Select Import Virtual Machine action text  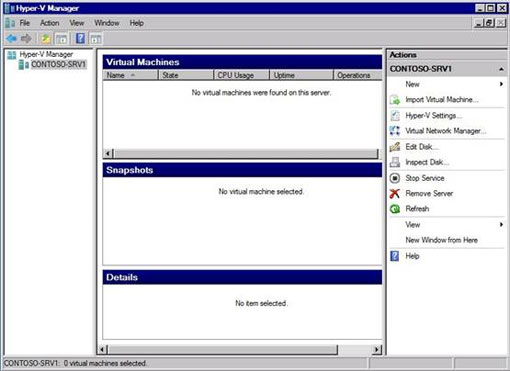point(442,100)
